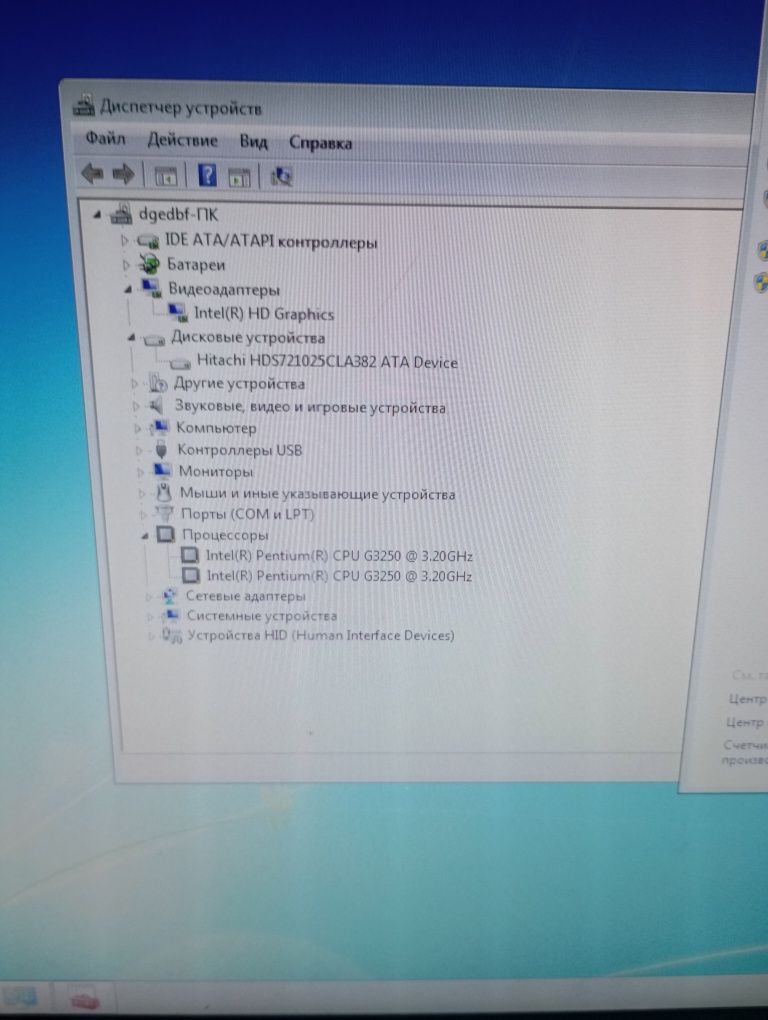
Task: Expand the Батареи node
Action: (x=126, y=265)
